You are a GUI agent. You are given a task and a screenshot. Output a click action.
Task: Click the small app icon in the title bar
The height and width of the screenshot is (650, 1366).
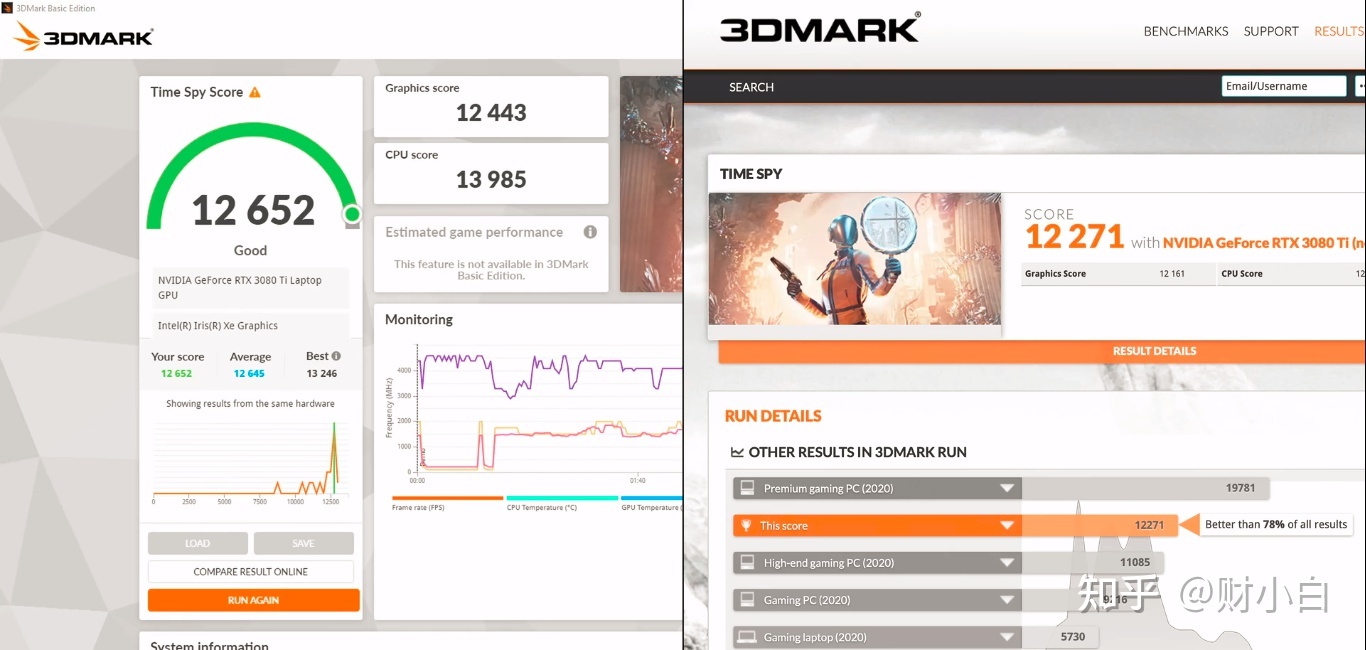(x=7, y=8)
